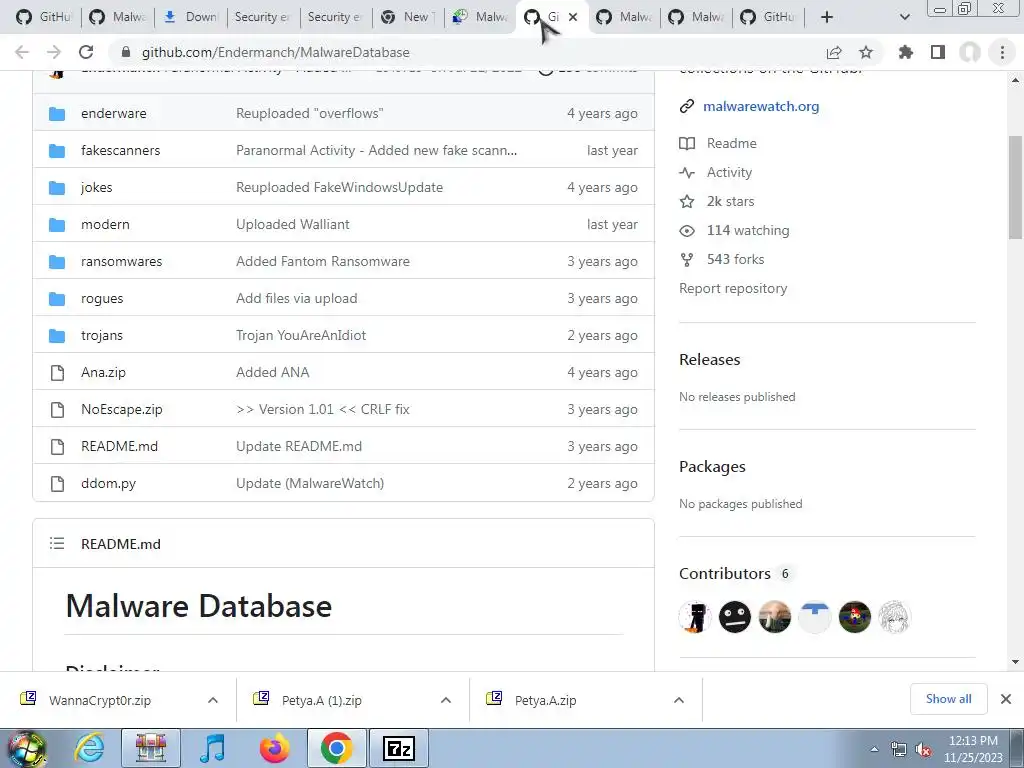The width and height of the screenshot is (1024, 768).
Task: Expand WannaCrypt0r.zip download options
Action: tap(213, 700)
